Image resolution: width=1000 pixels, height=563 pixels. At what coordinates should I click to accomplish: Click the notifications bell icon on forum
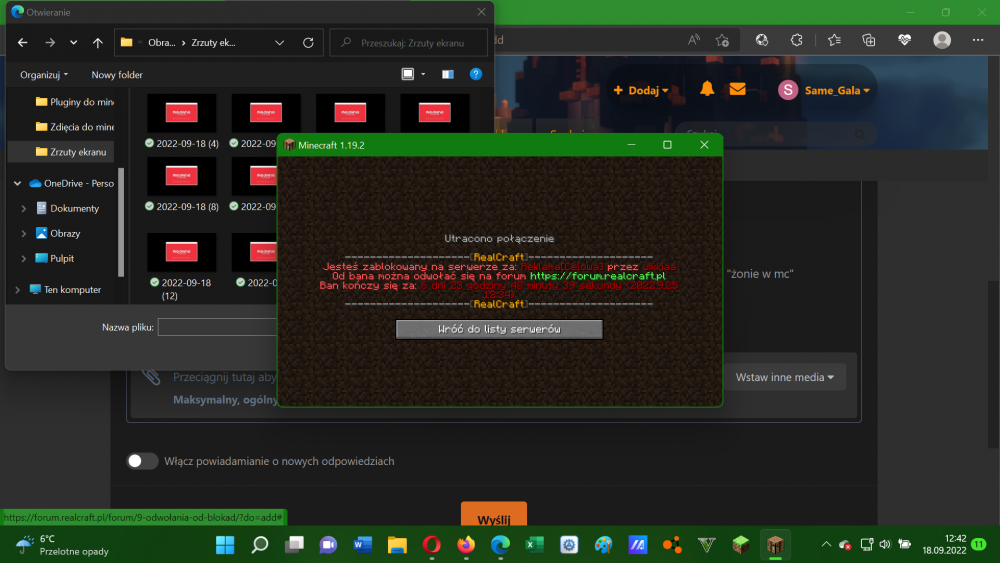tap(707, 89)
